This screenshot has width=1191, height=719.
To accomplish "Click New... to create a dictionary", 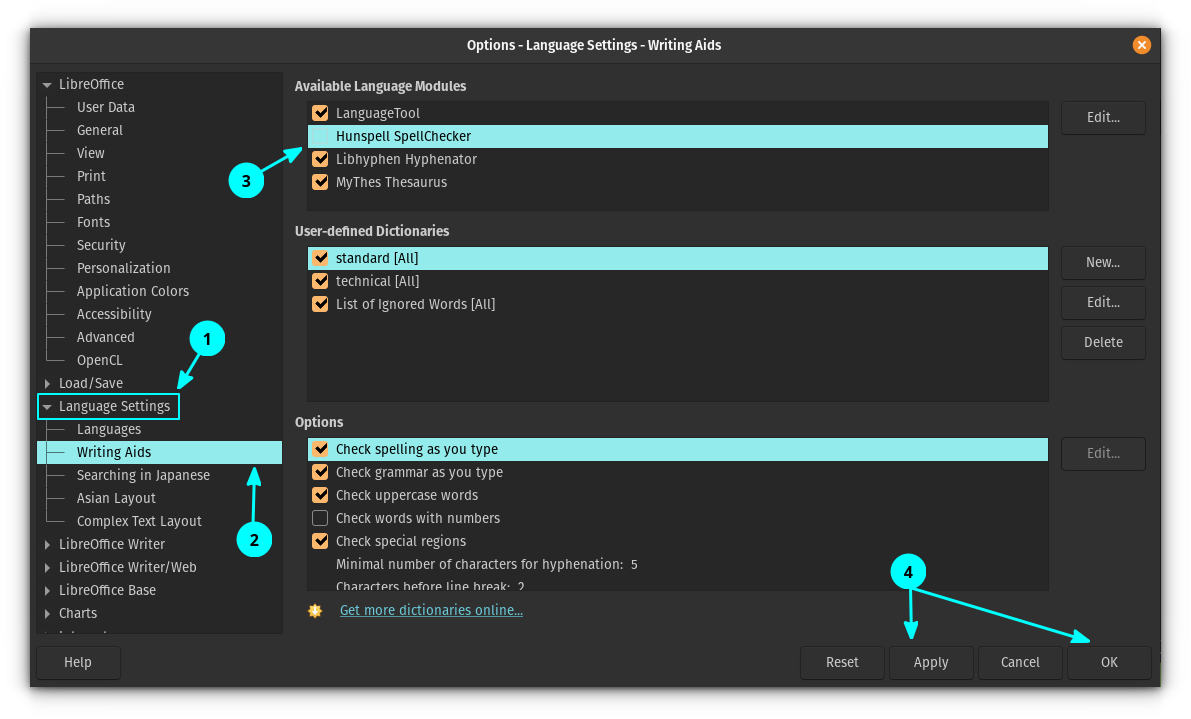I will [1103, 262].
